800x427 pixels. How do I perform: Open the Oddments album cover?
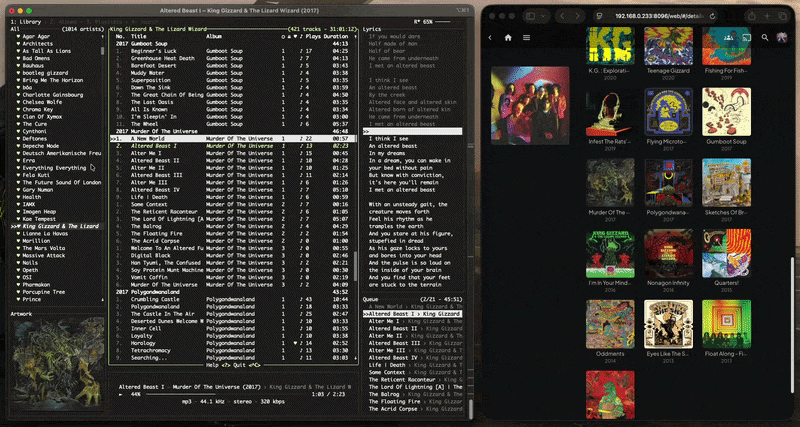pos(610,324)
